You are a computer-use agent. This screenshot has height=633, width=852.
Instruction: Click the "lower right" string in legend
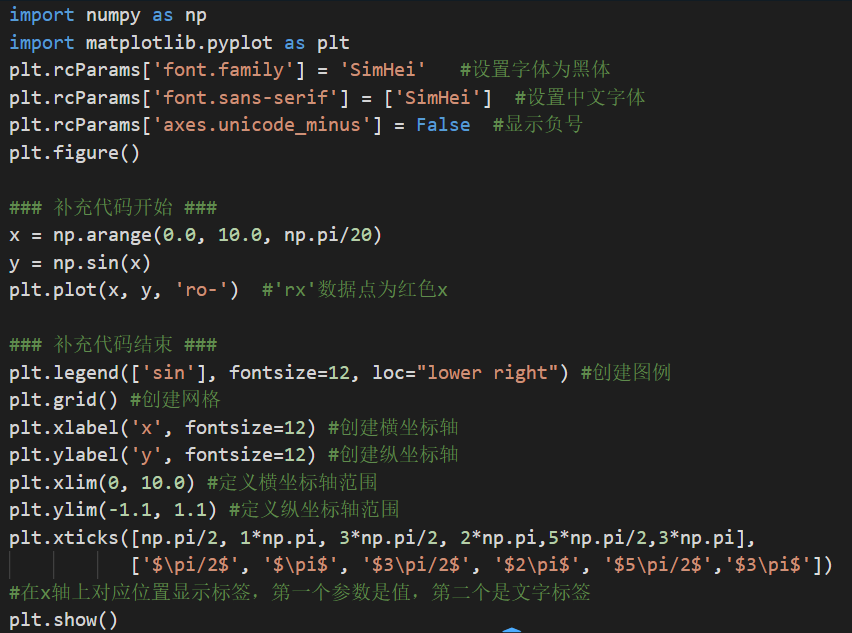tap(488, 372)
